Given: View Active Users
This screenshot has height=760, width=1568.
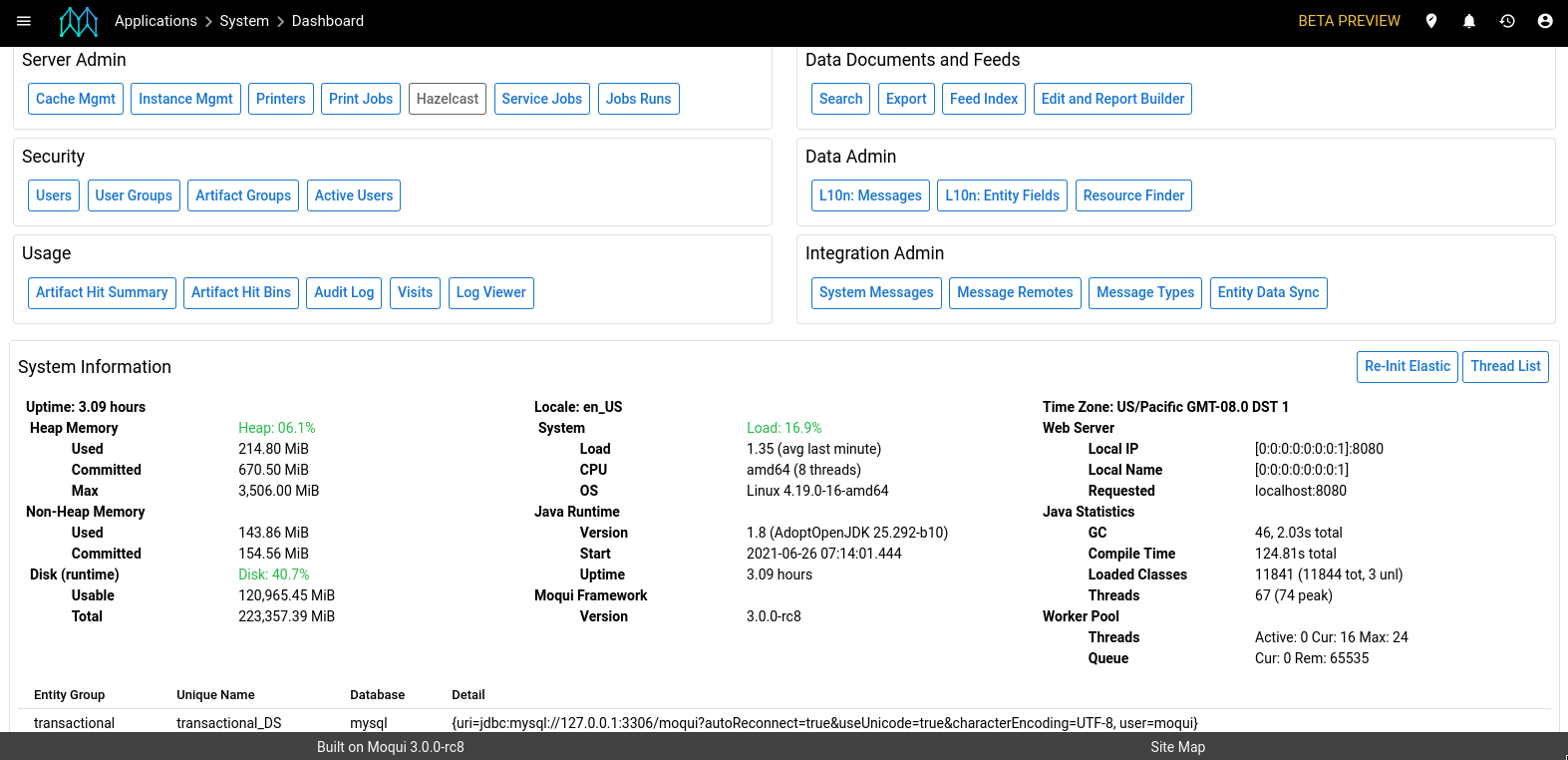Looking at the screenshot, I should [x=354, y=196].
